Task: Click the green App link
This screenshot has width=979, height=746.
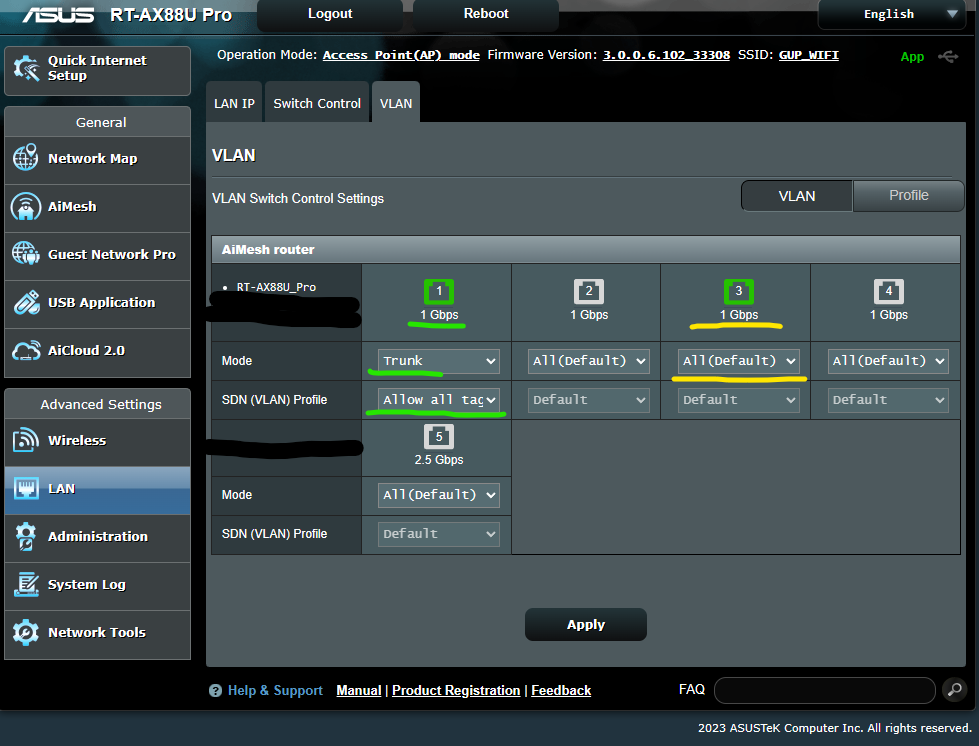Action: [x=912, y=57]
